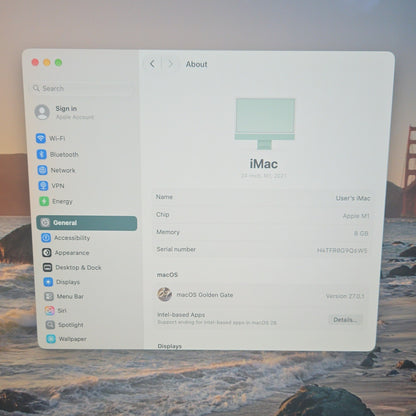416x416 pixels.
Task: Click the Version number text
Action: (x=345, y=296)
